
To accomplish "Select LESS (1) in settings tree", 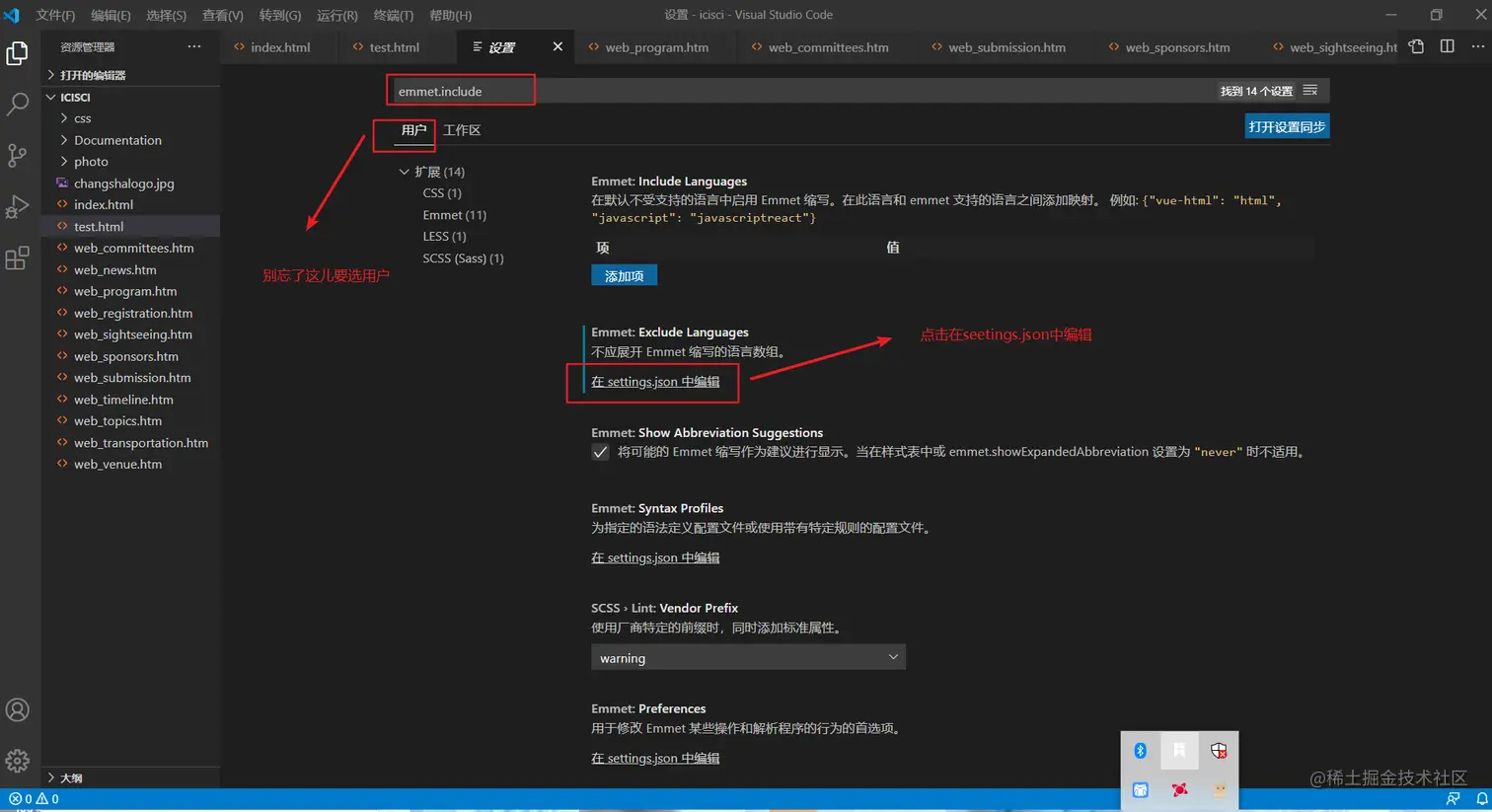I will click(x=444, y=237).
